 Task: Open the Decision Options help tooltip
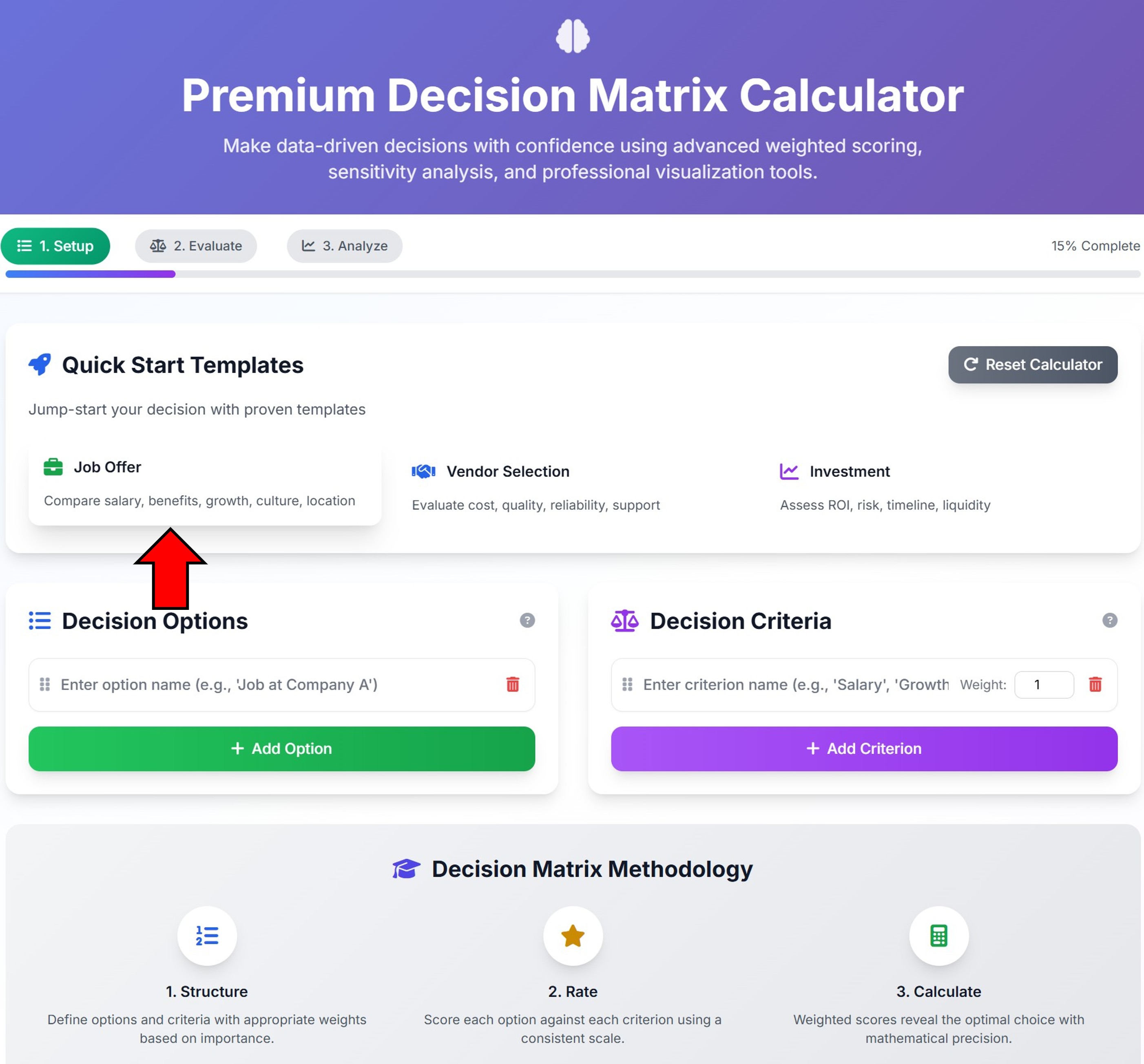point(528,620)
